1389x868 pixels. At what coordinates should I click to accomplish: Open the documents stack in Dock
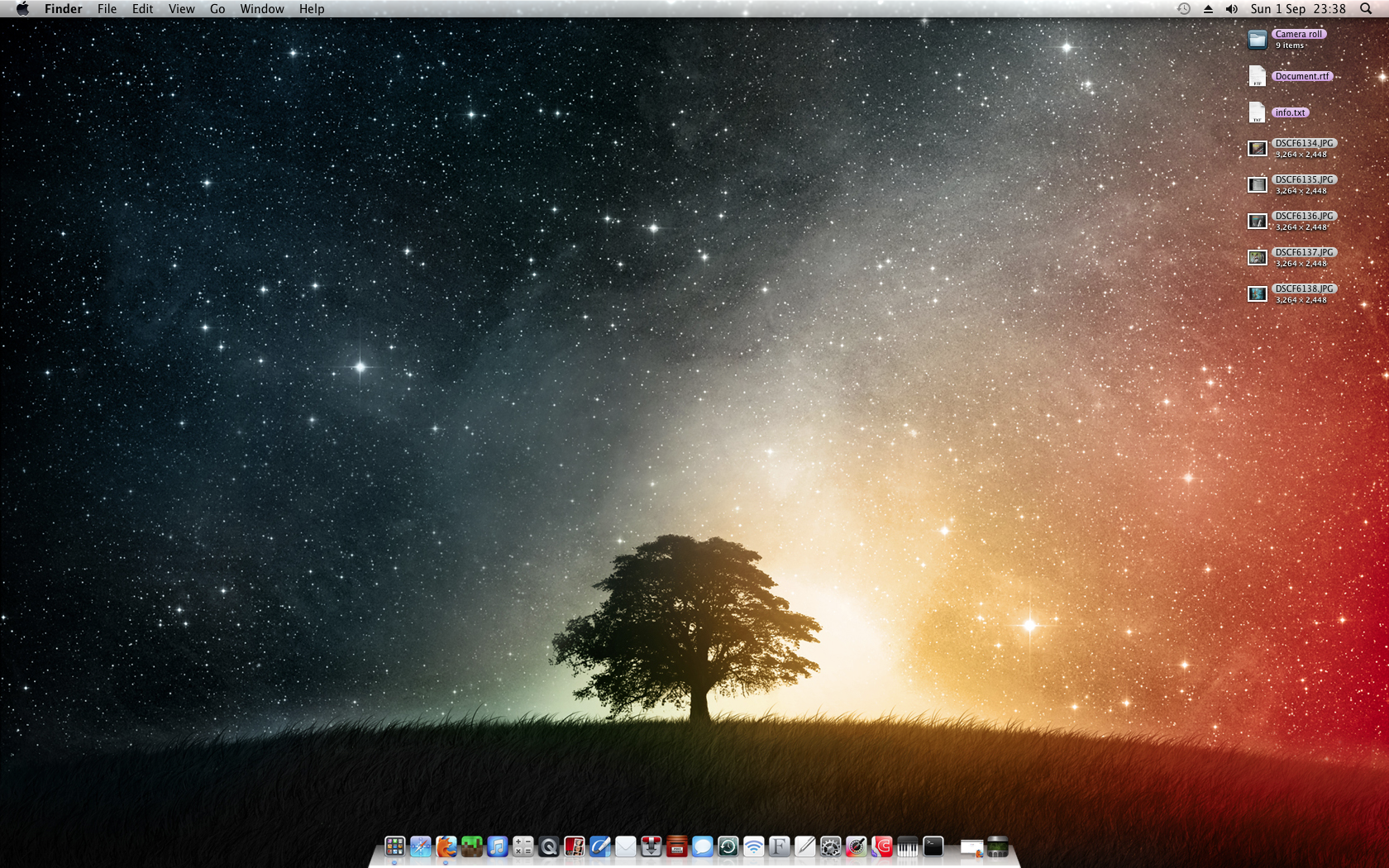(972, 847)
